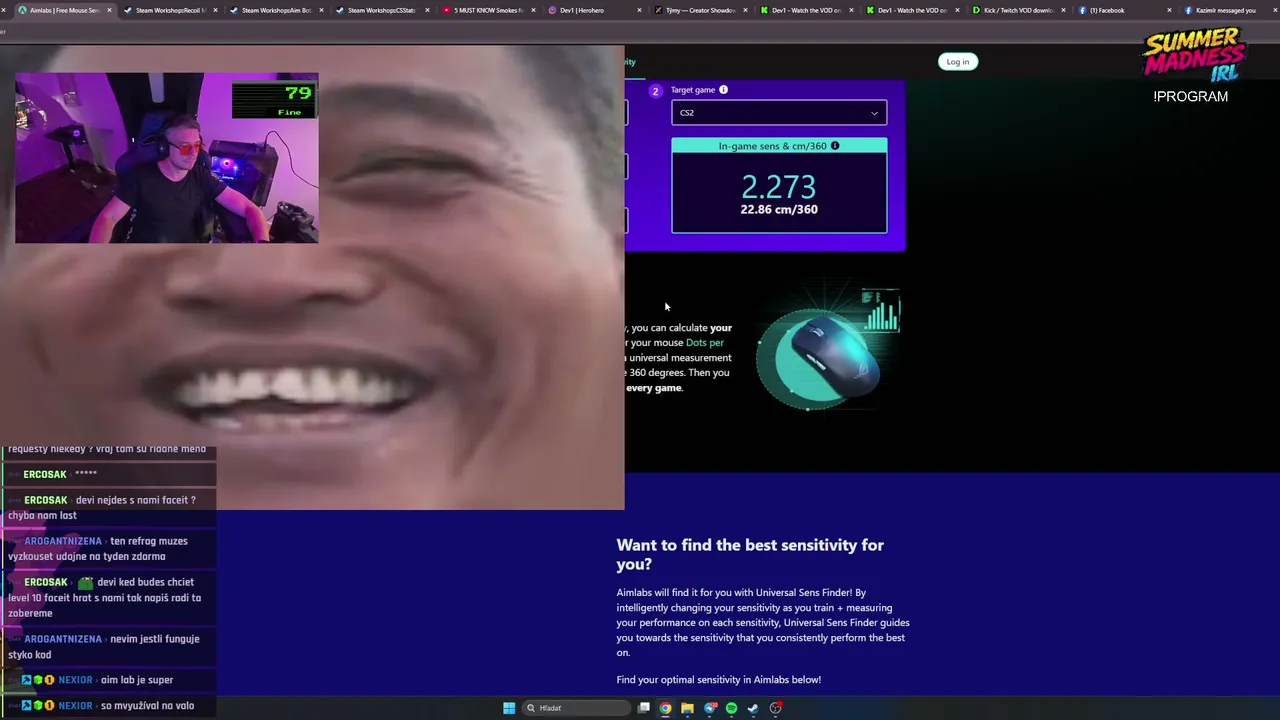Open the Target game CS2 dropdown

779,113
